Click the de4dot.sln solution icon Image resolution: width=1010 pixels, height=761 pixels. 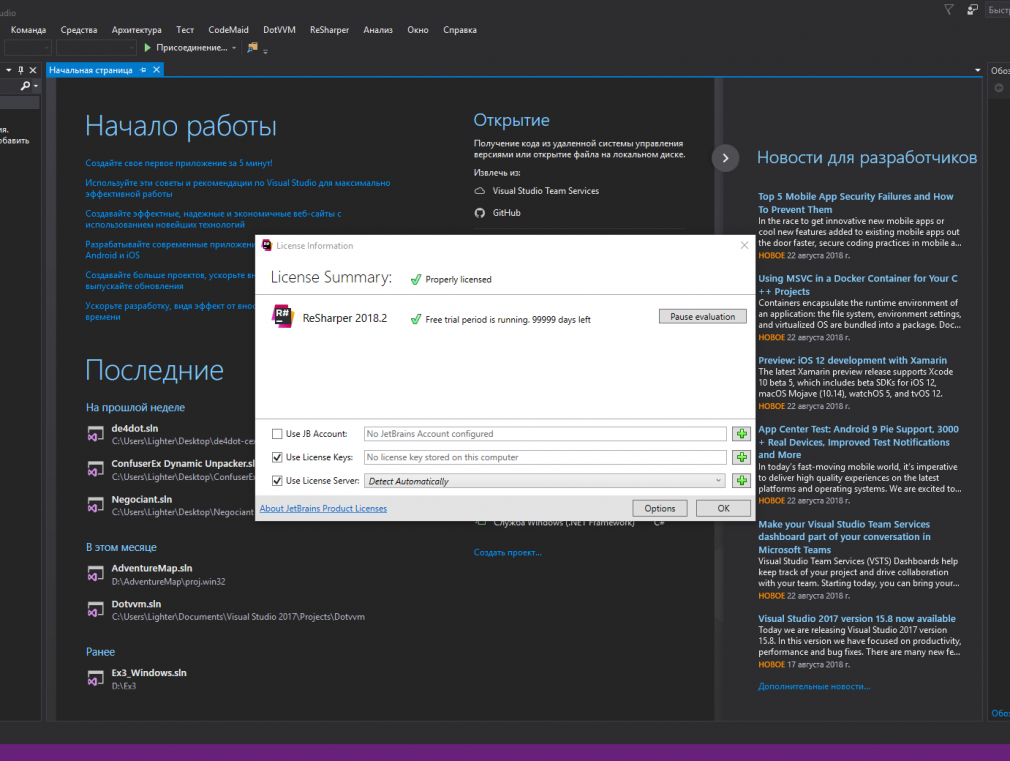96,434
